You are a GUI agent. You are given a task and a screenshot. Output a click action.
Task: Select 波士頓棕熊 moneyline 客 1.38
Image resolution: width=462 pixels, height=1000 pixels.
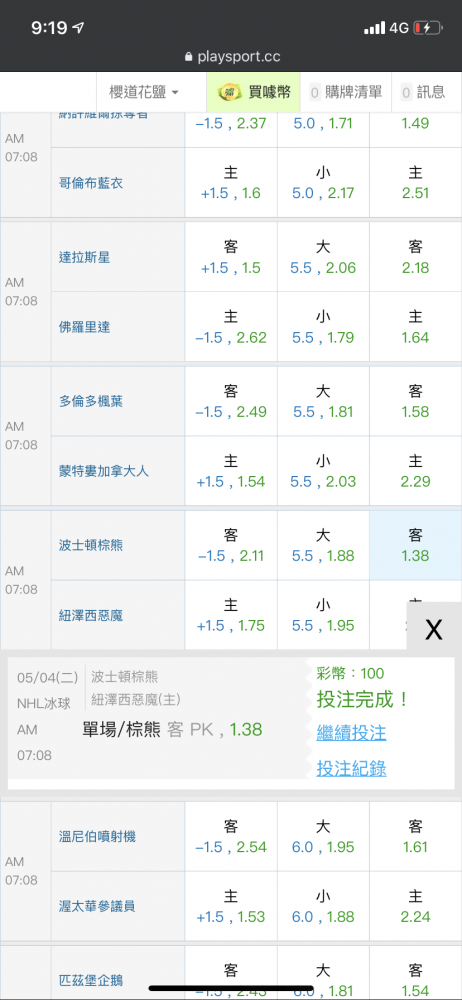point(415,545)
